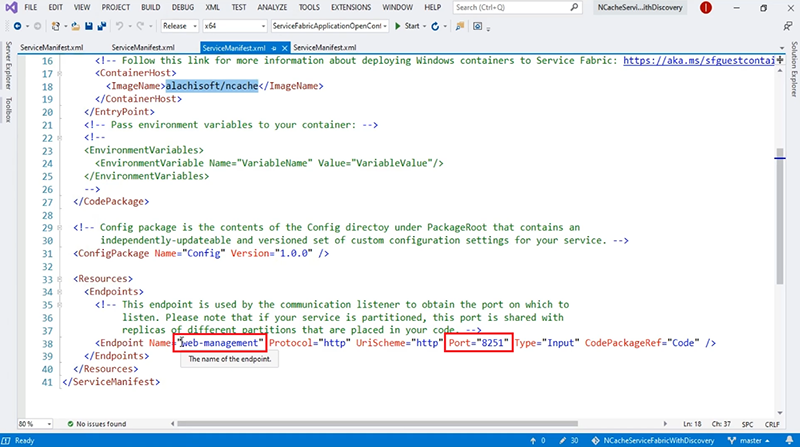Collapse the comment block at line 29
Image resolution: width=800 pixels, height=447 pixels.
pyautogui.click(x=60, y=228)
